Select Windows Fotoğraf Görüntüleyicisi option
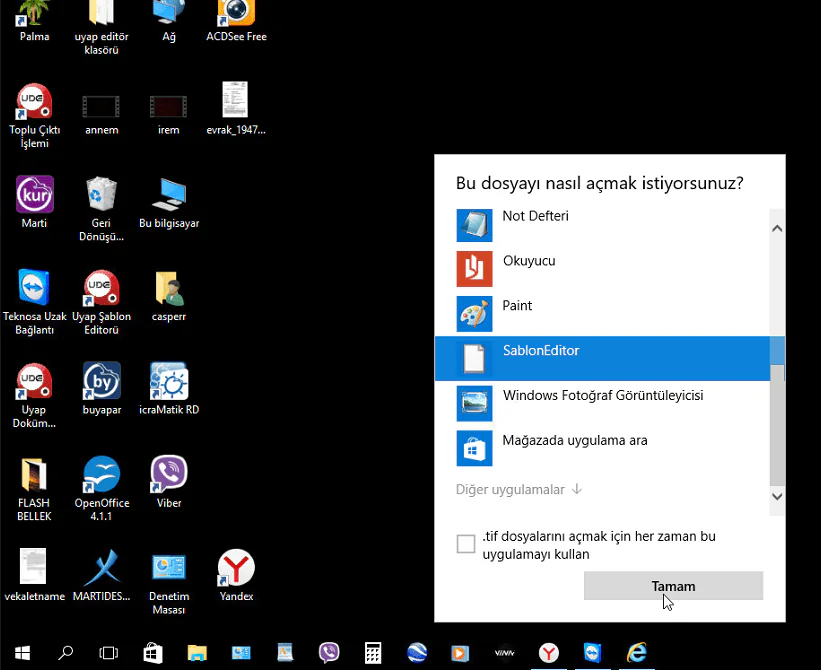The width and height of the screenshot is (821, 670). (x=602, y=396)
